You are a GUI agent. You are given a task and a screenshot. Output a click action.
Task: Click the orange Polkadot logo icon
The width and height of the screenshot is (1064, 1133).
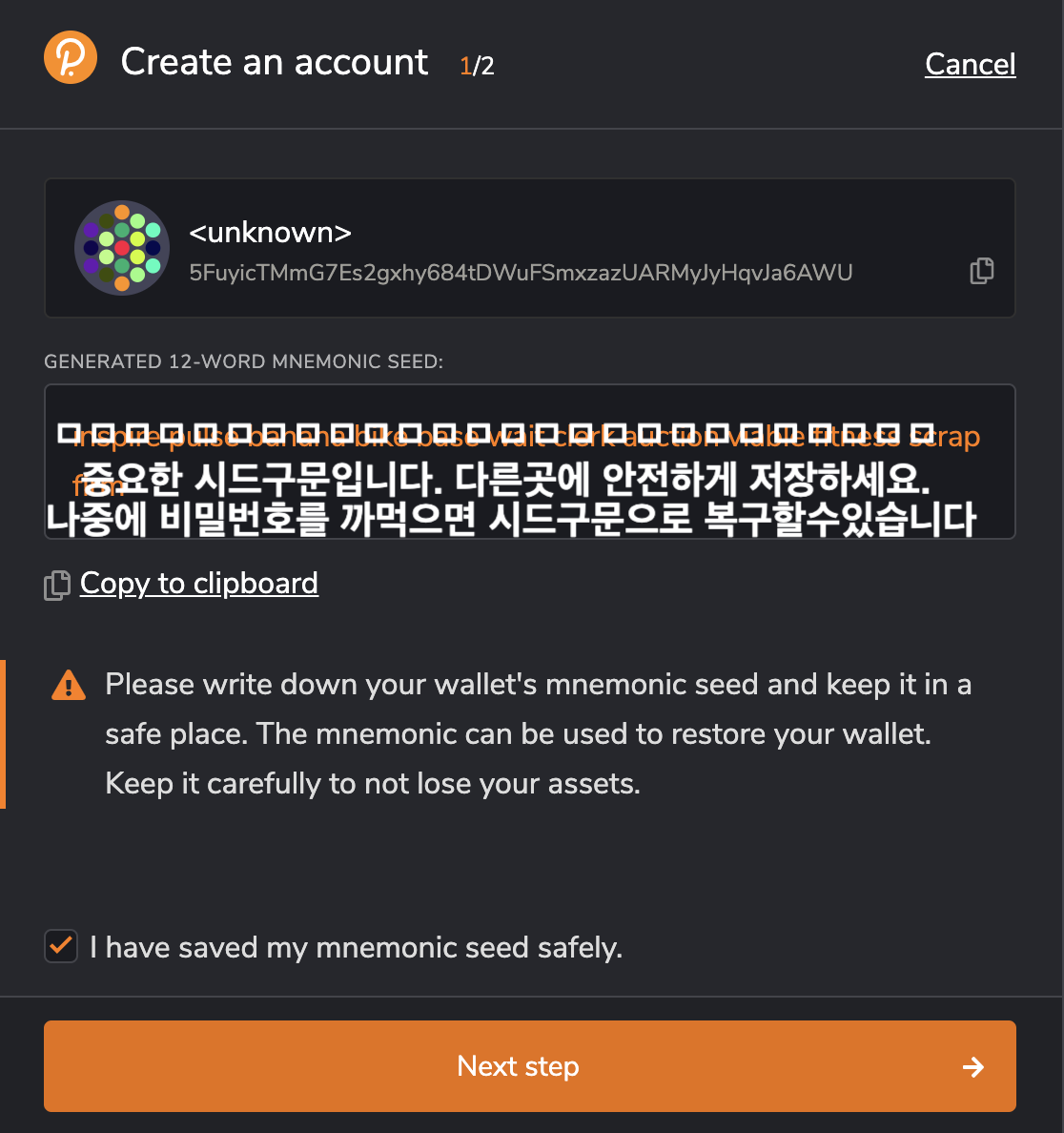coord(70,57)
